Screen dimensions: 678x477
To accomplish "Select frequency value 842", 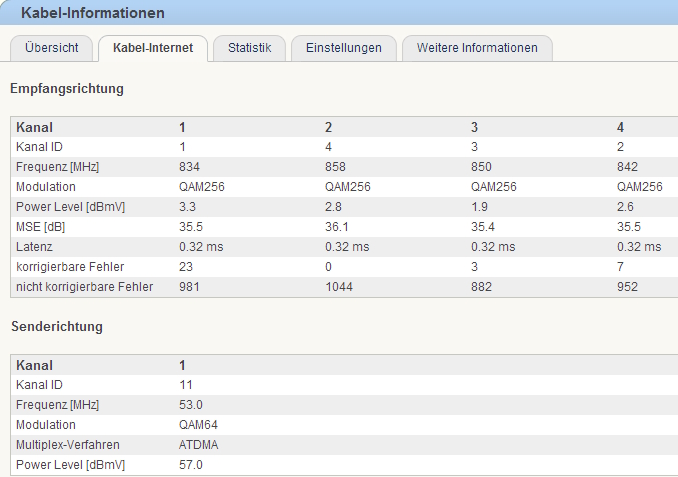I will tap(627, 167).
